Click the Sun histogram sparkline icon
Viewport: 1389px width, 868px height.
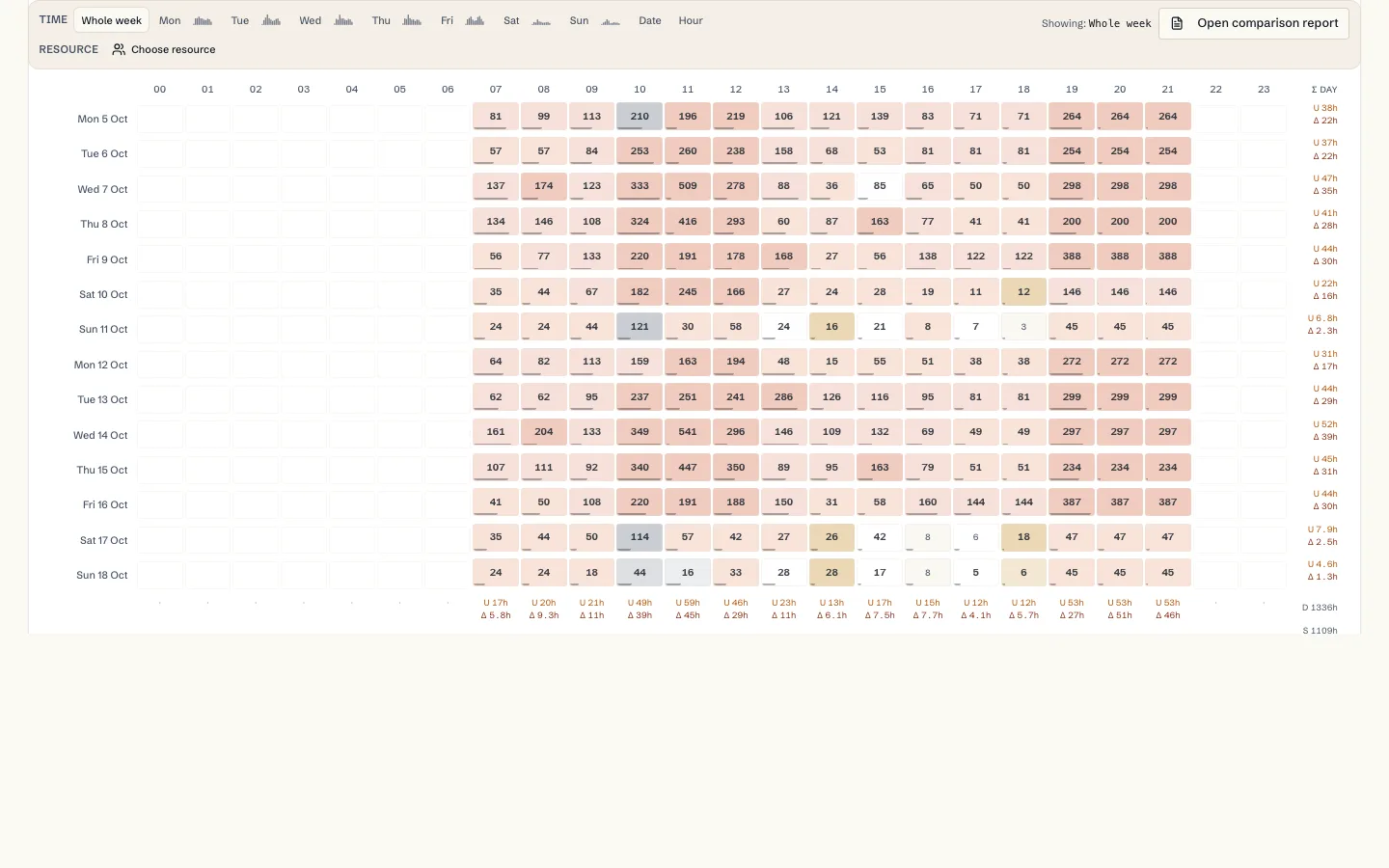pyautogui.click(x=611, y=21)
